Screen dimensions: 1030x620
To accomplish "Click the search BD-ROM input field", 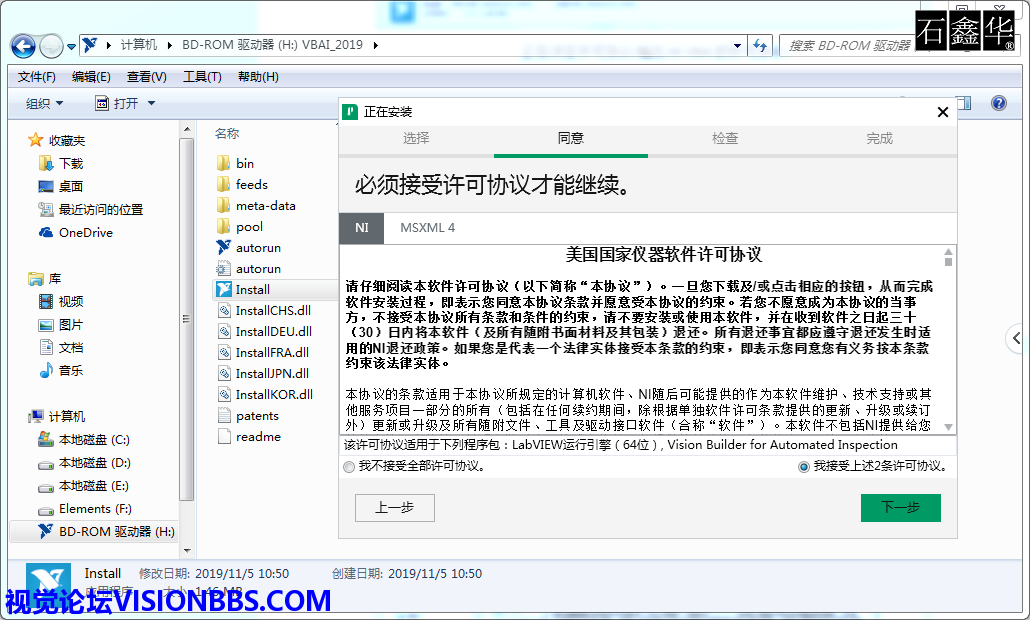I will [x=847, y=45].
